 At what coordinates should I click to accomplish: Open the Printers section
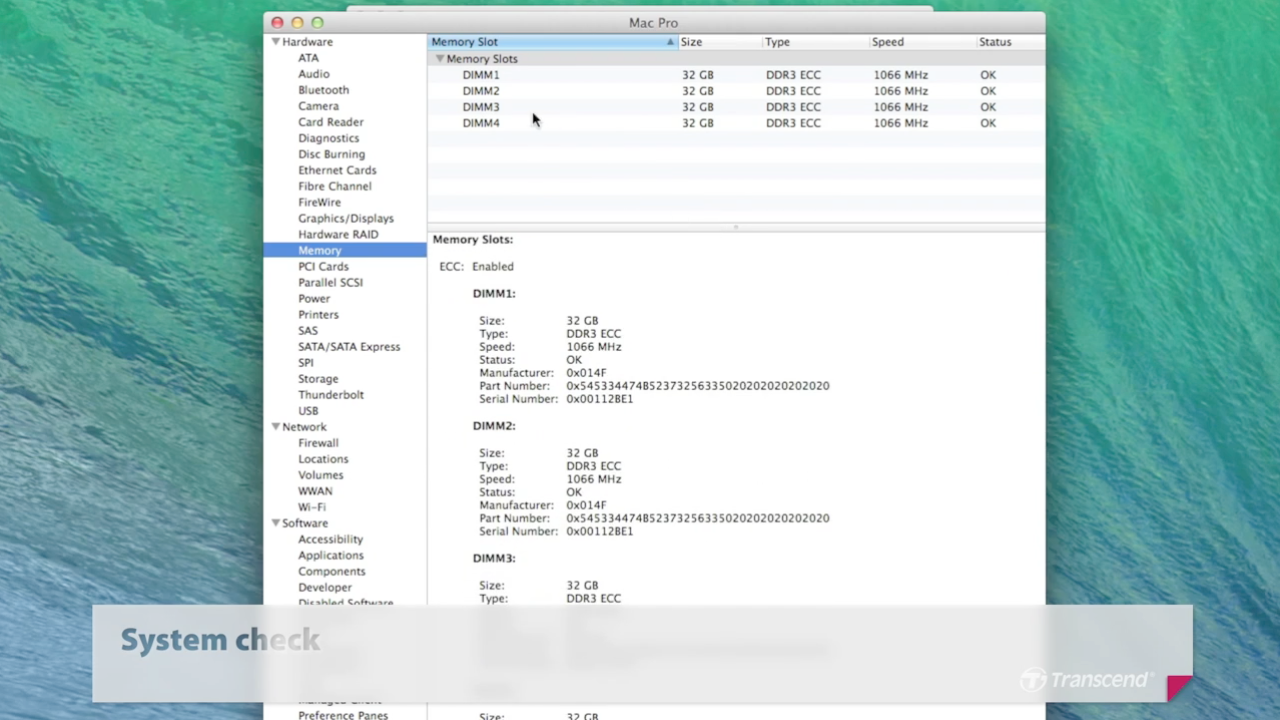click(318, 314)
